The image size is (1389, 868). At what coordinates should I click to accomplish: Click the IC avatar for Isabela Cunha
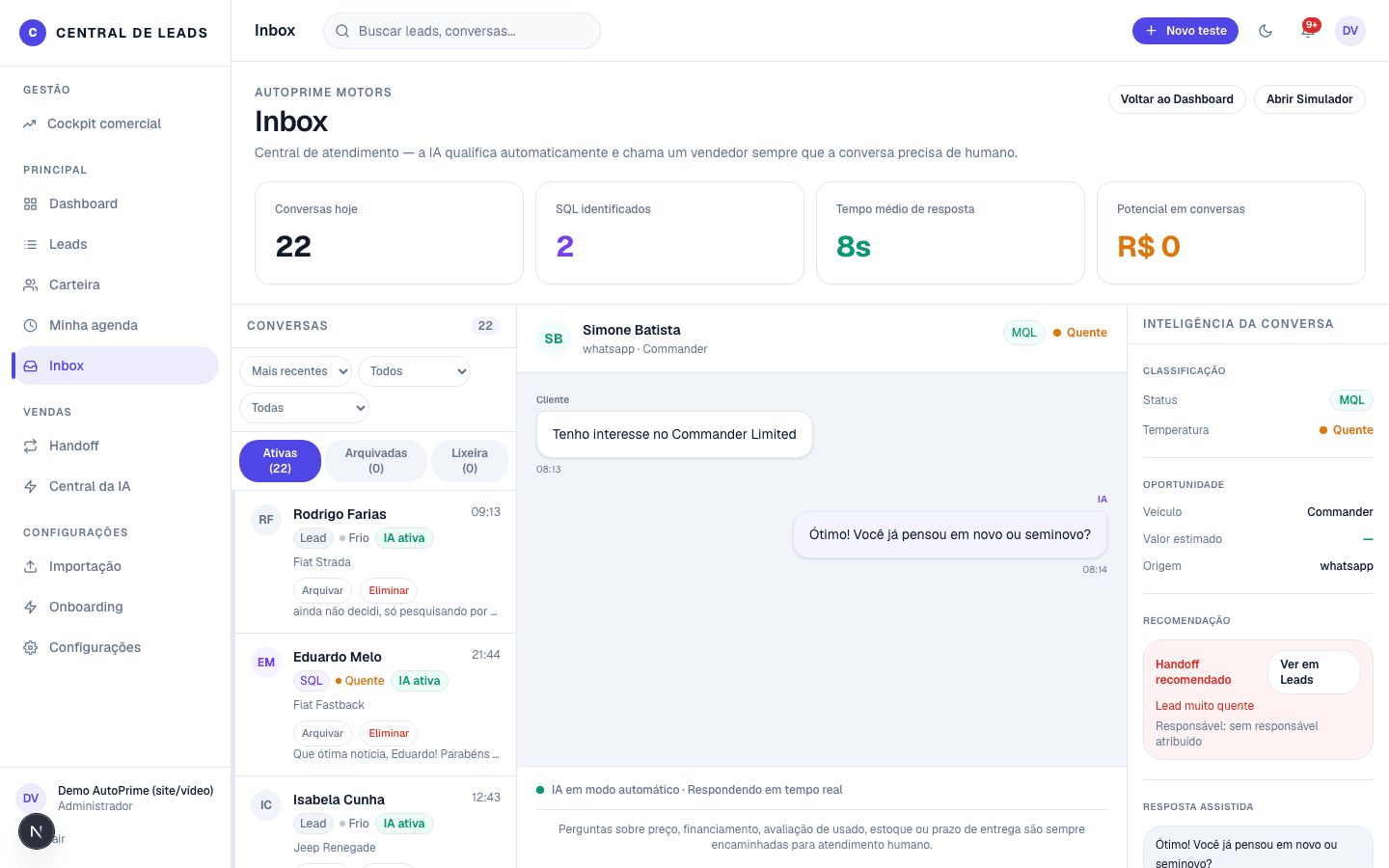pyautogui.click(x=266, y=805)
